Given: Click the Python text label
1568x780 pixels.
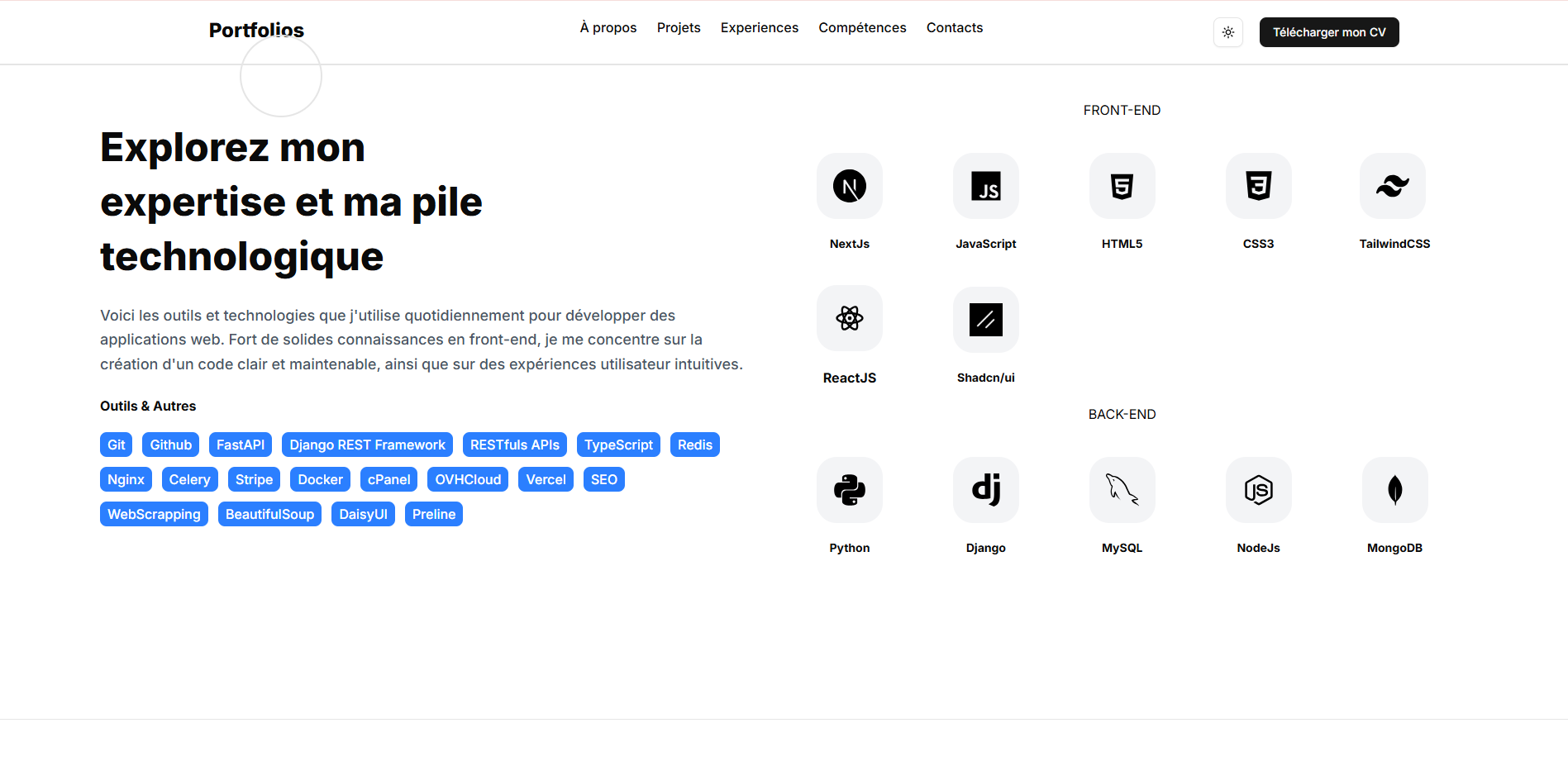Looking at the screenshot, I should tap(850, 548).
